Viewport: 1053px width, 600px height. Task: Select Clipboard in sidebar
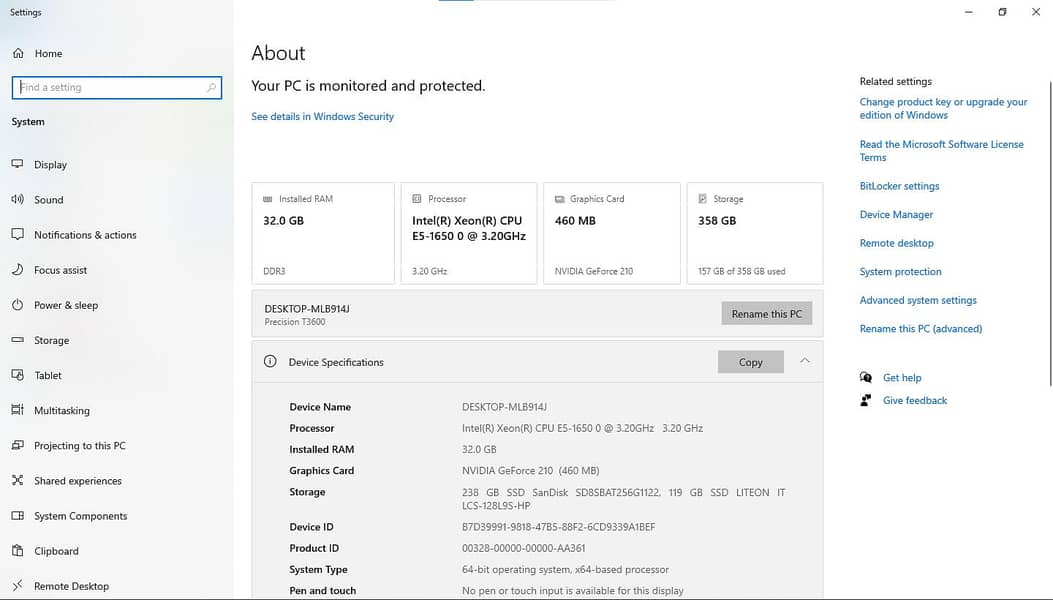tap(117, 551)
